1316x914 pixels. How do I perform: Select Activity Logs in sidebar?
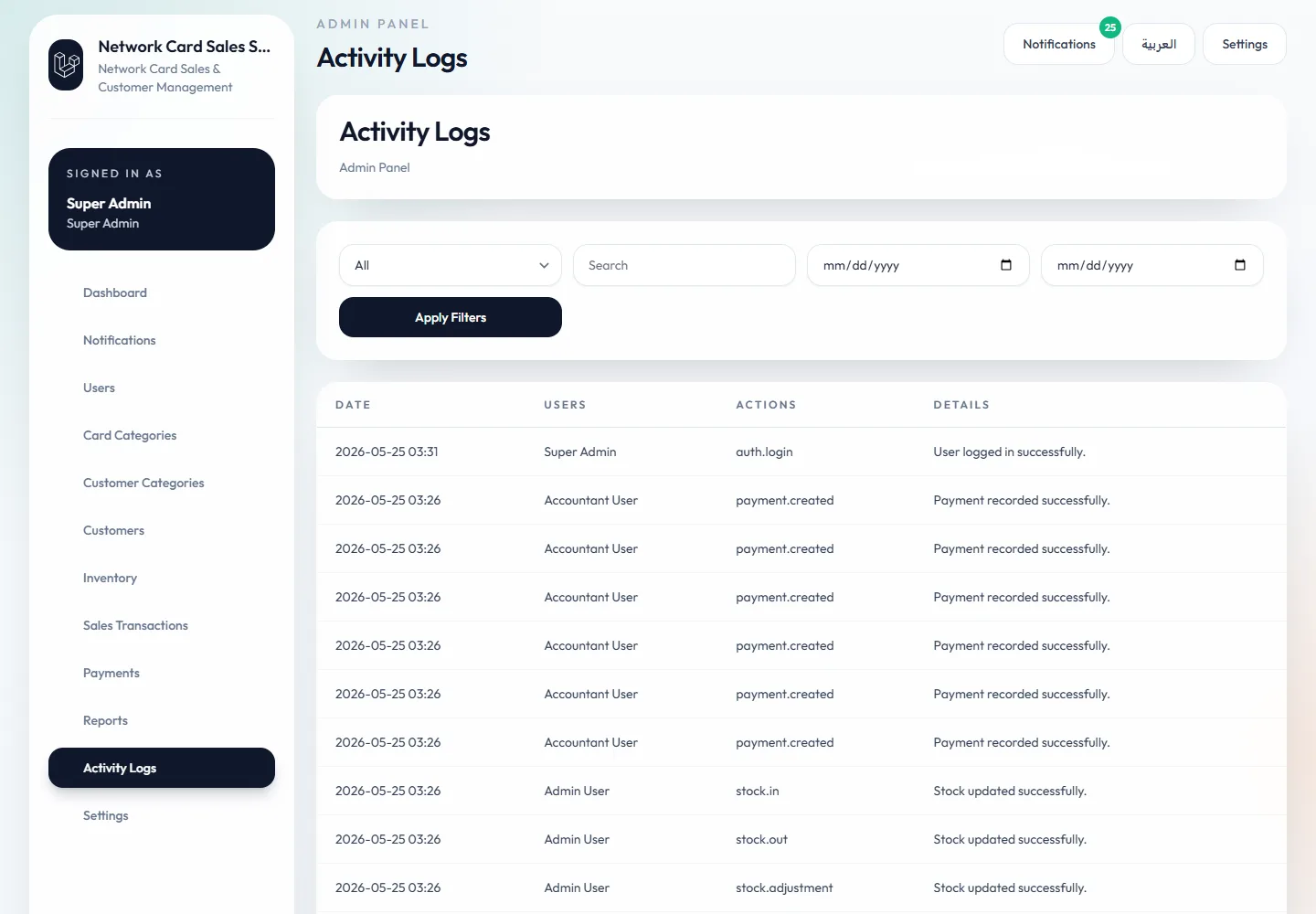coord(162,768)
